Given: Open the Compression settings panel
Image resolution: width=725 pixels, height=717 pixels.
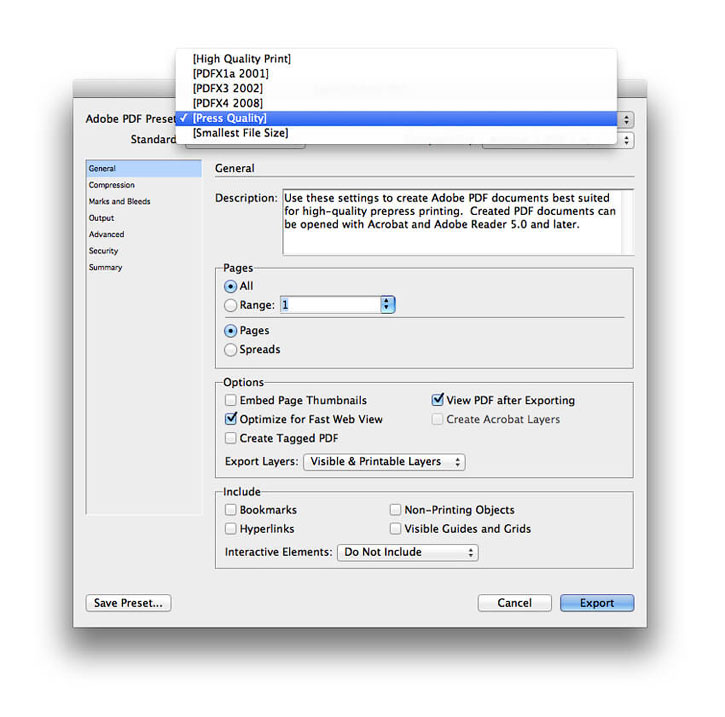Looking at the screenshot, I should 144,185.
